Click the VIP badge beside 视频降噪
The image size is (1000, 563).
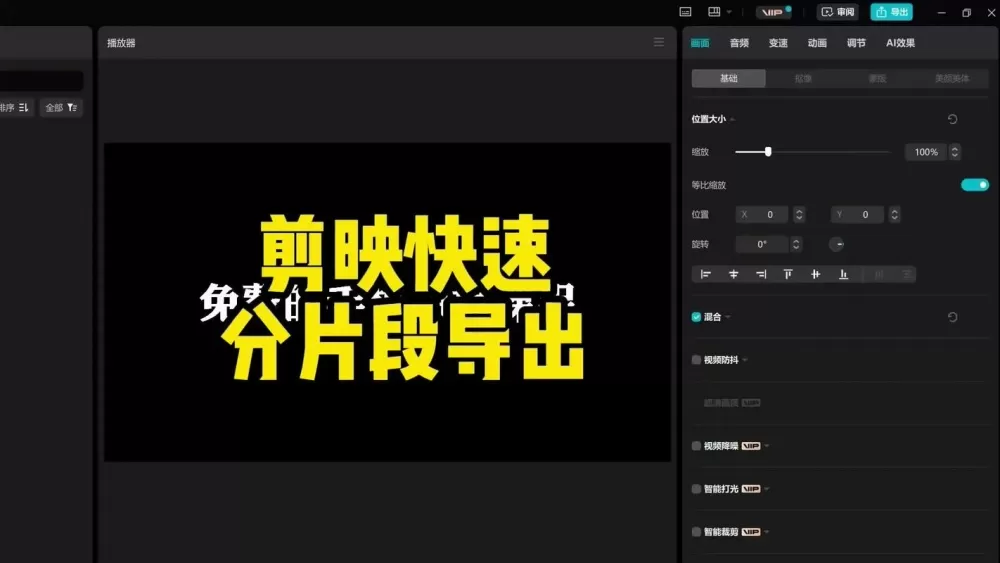tap(751, 446)
